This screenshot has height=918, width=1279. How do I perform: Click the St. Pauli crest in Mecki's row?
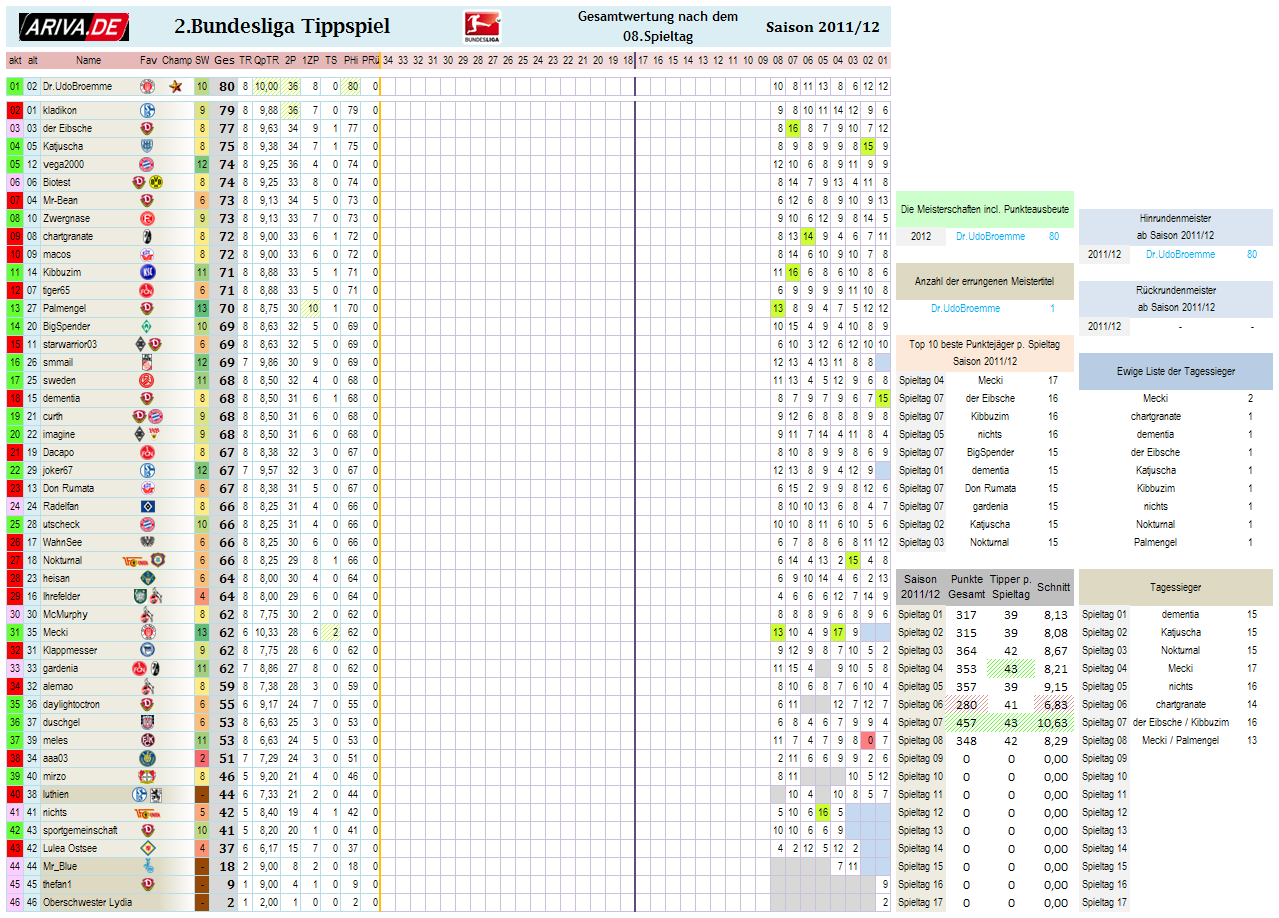[147, 633]
